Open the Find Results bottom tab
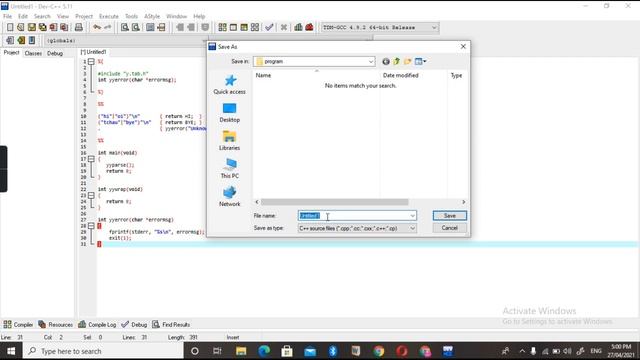The image size is (640, 360). click(171, 324)
